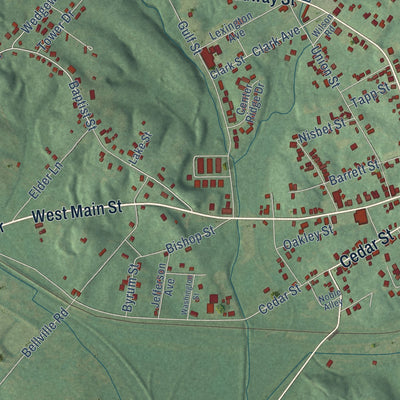Viewport: 400px width, 400px height.
Task: Click the Washington St label
Action: click(190, 294)
